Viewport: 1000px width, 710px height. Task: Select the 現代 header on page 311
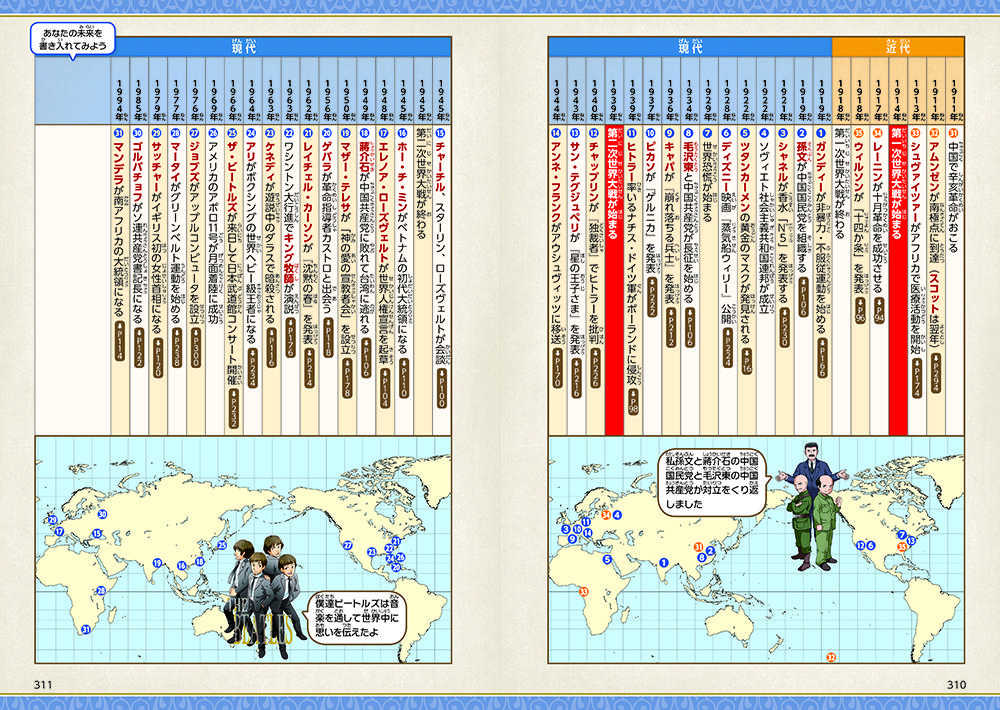(x=243, y=47)
